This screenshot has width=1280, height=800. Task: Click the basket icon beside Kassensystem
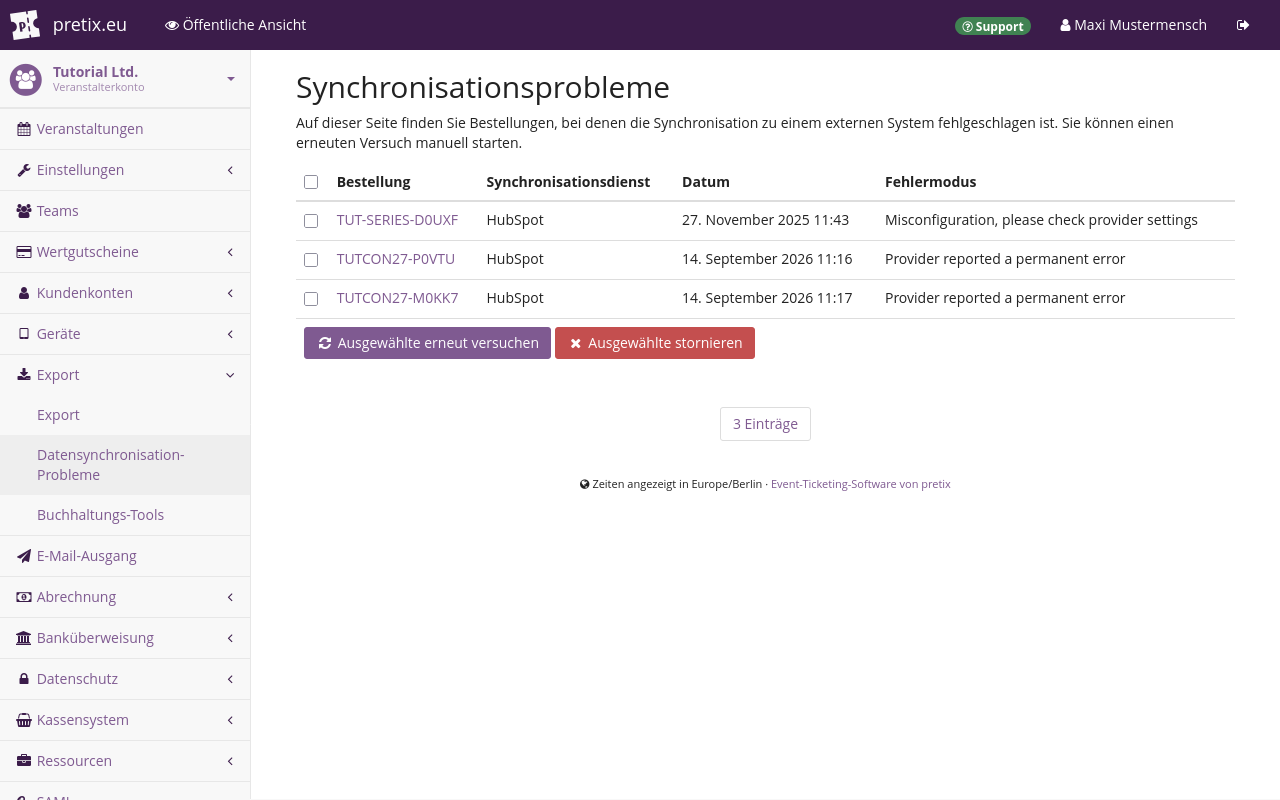24,720
